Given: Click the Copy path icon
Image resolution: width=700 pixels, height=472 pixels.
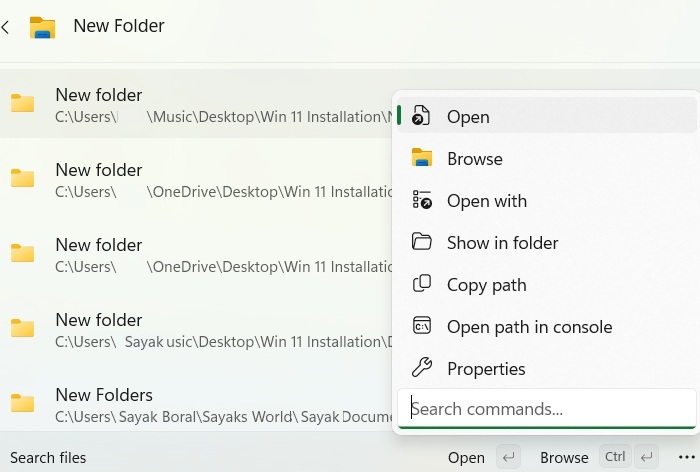Looking at the screenshot, I should click(x=421, y=284).
